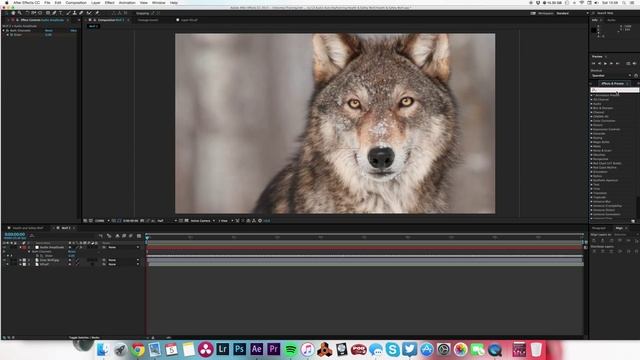
Task: Open the Workspace Standard dropdown
Action: tap(571, 13)
